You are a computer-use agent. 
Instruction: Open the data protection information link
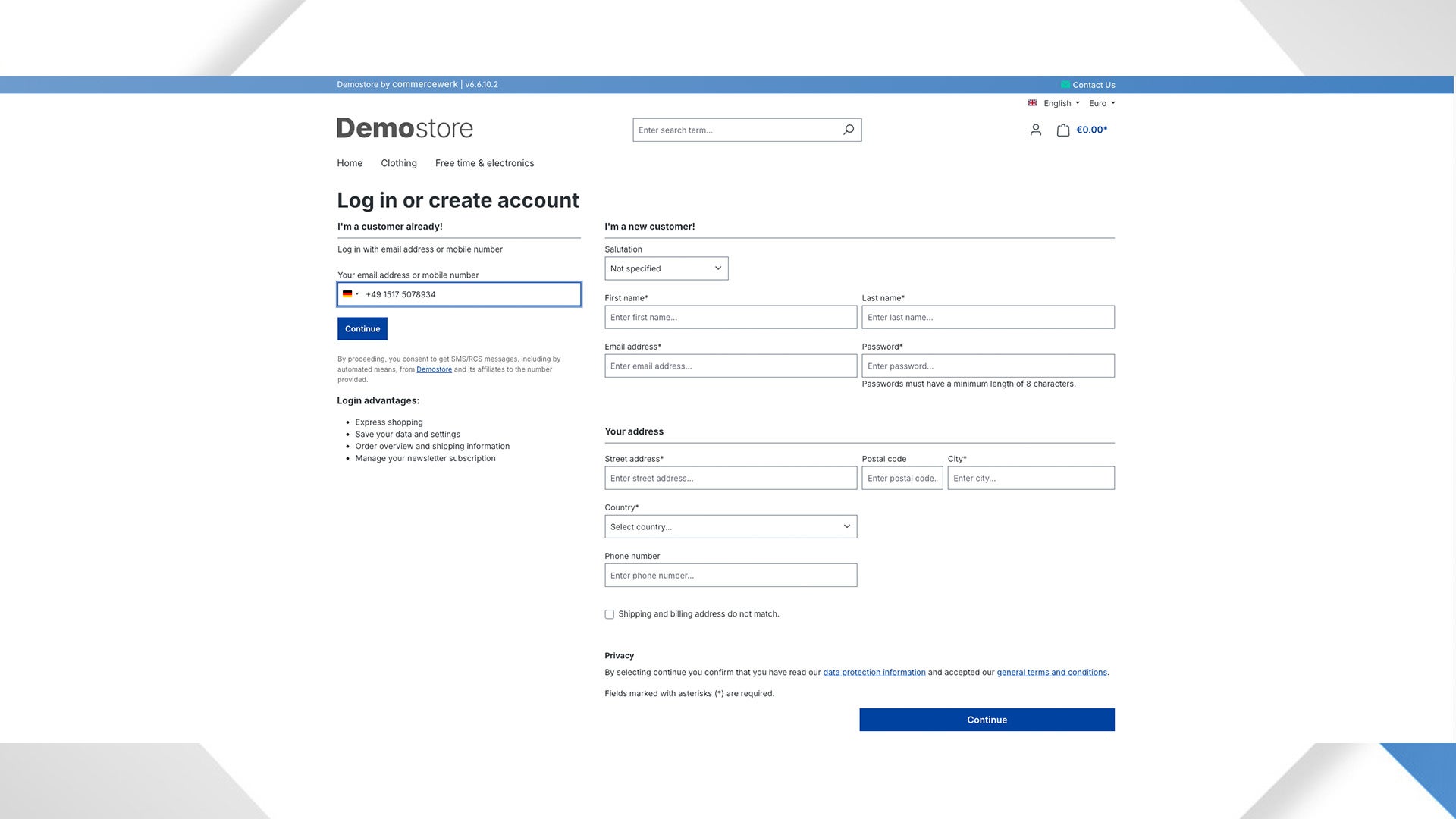(874, 673)
